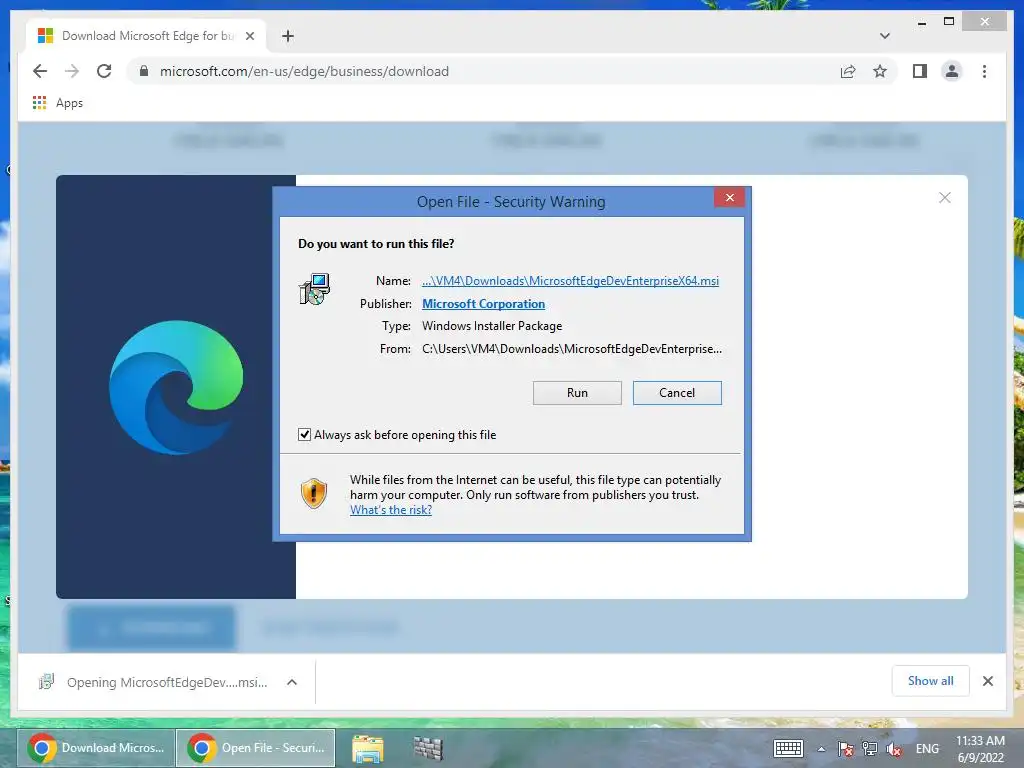This screenshot has height=768, width=1024.
Task: Click the Microsoft Edge logo image
Action: (x=176, y=387)
